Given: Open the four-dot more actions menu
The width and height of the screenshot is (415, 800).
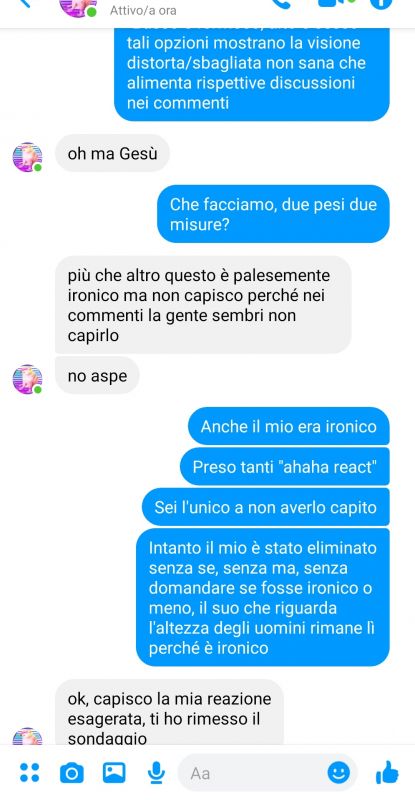Looking at the screenshot, I should pyautogui.click(x=30, y=772).
